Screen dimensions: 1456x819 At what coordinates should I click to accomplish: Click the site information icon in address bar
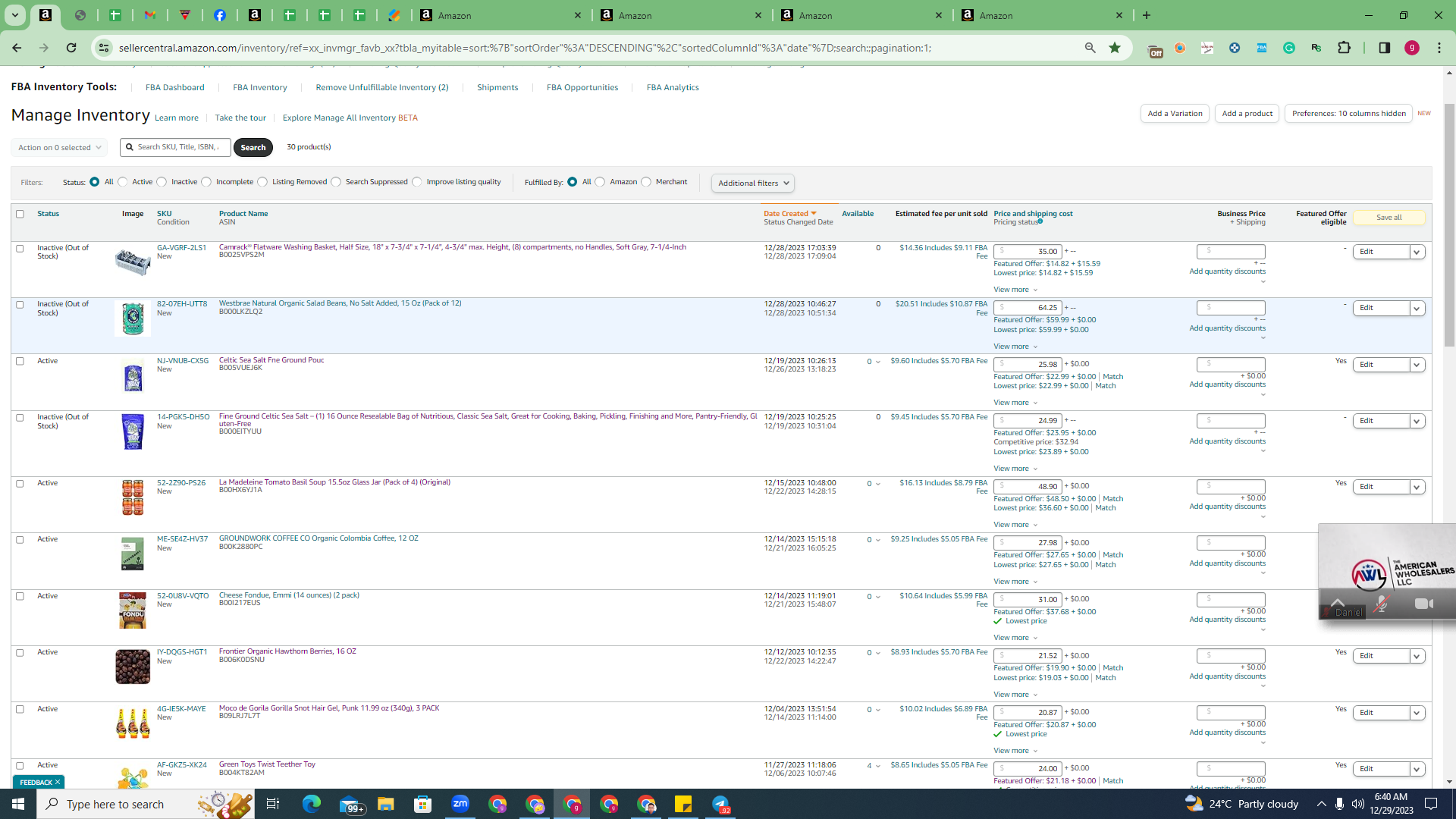104,48
